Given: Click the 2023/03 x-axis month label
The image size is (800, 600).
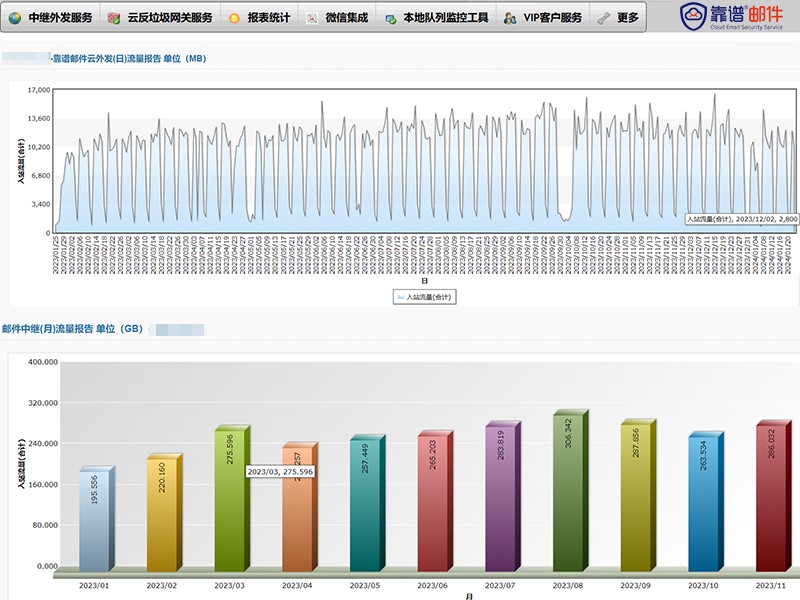Looking at the screenshot, I should [x=230, y=586].
